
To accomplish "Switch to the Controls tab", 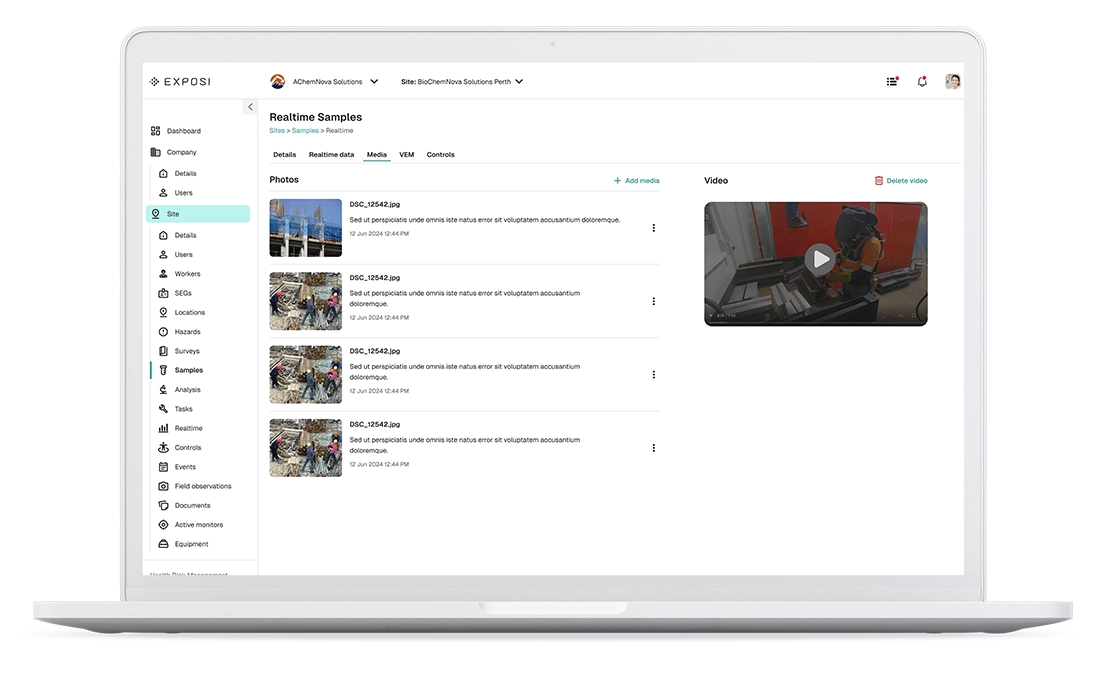I will pyautogui.click(x=440, y=154).
